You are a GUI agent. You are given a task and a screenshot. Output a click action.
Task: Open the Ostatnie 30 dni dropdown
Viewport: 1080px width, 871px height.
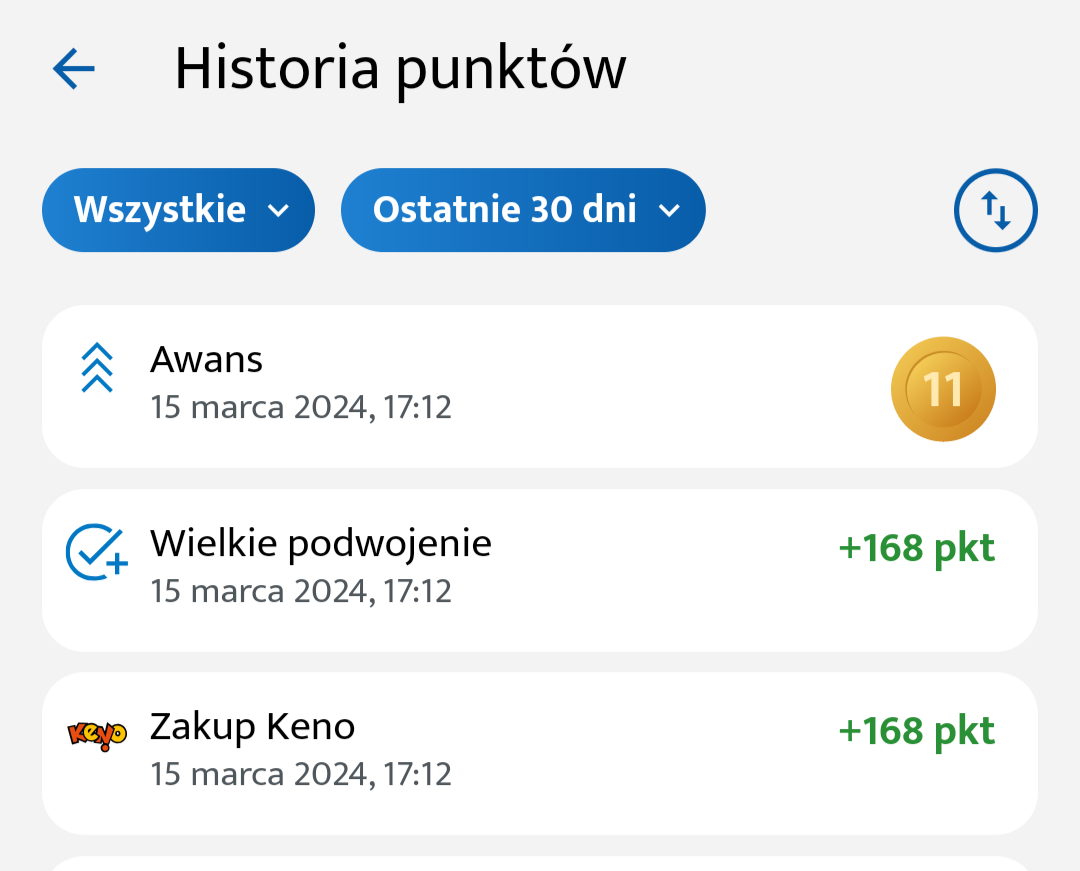coord(523,210)
